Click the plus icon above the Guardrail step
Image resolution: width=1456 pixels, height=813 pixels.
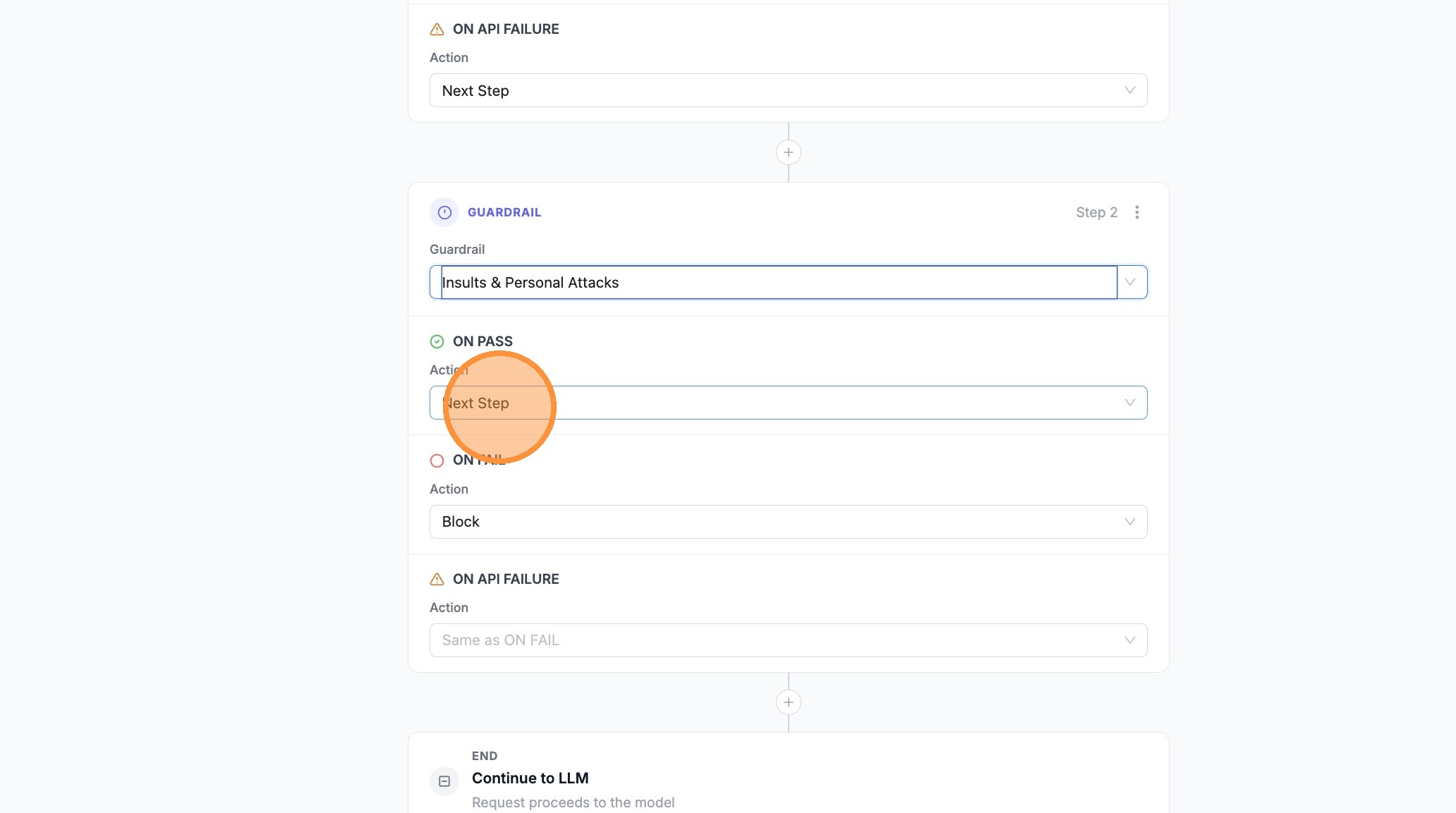788,152
